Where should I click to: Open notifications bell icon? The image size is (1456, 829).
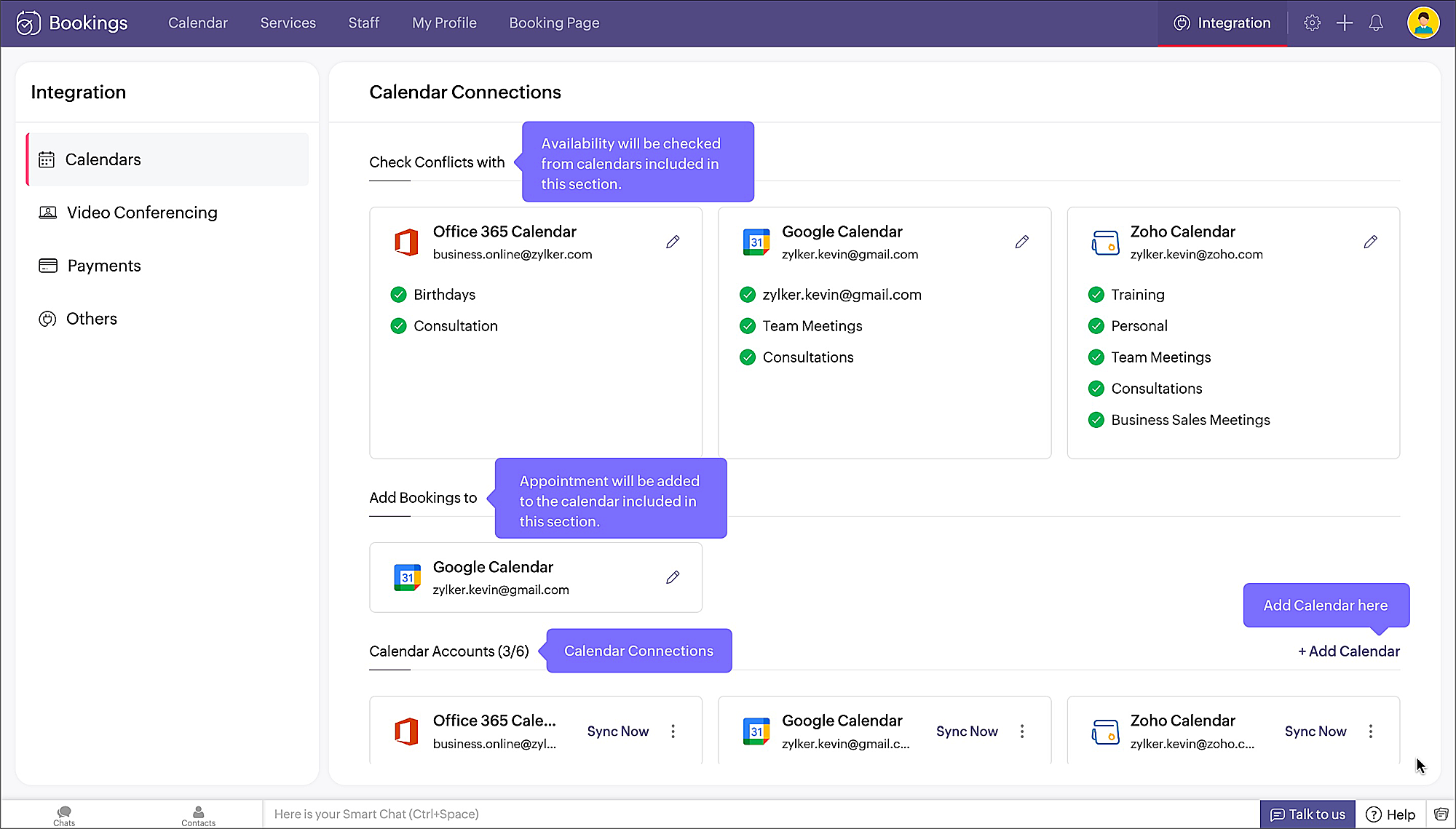click(1375, 23)
